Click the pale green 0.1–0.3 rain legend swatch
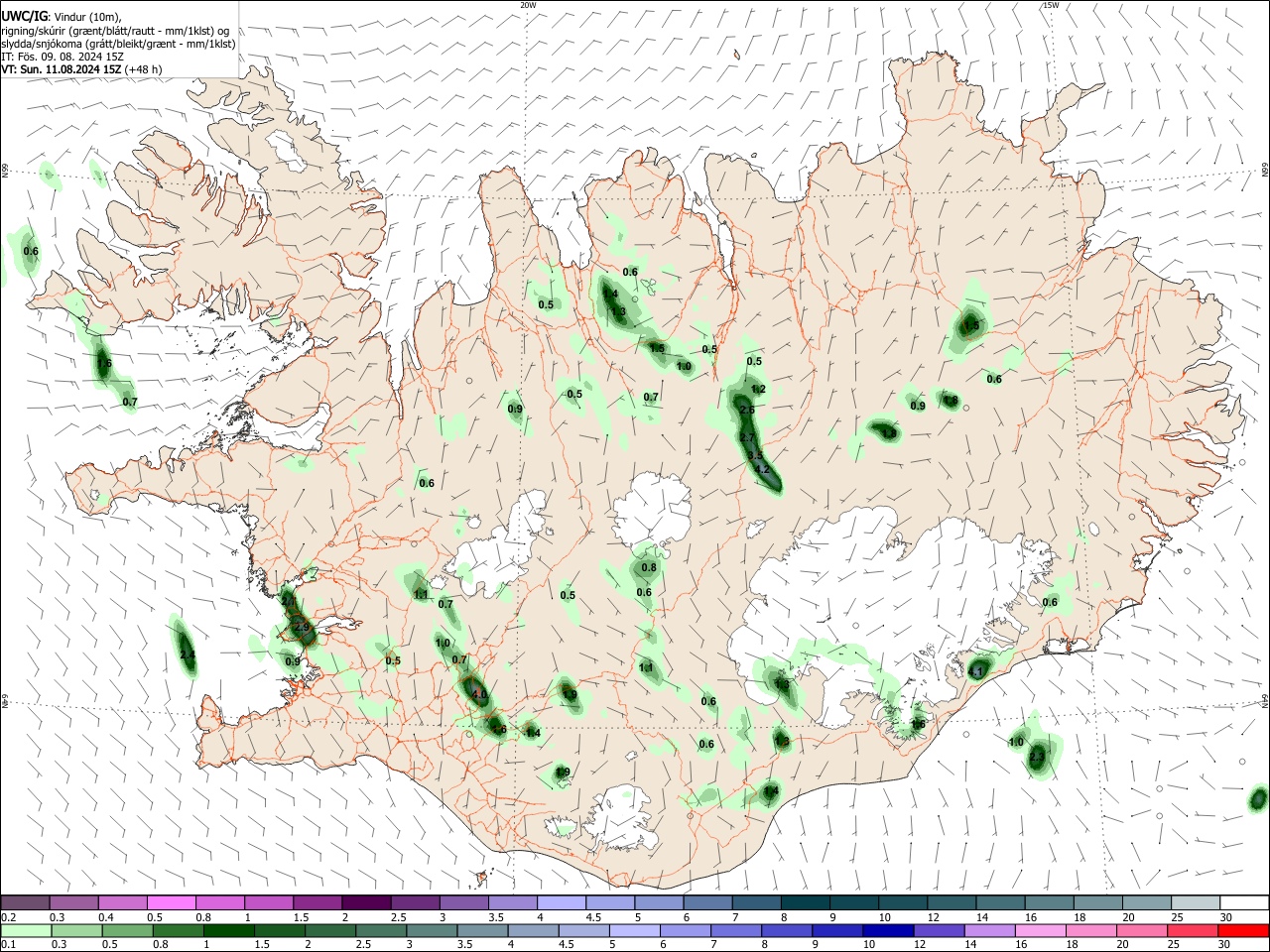1270x952 pixels. pyautogui.click(x=26, y=931)
